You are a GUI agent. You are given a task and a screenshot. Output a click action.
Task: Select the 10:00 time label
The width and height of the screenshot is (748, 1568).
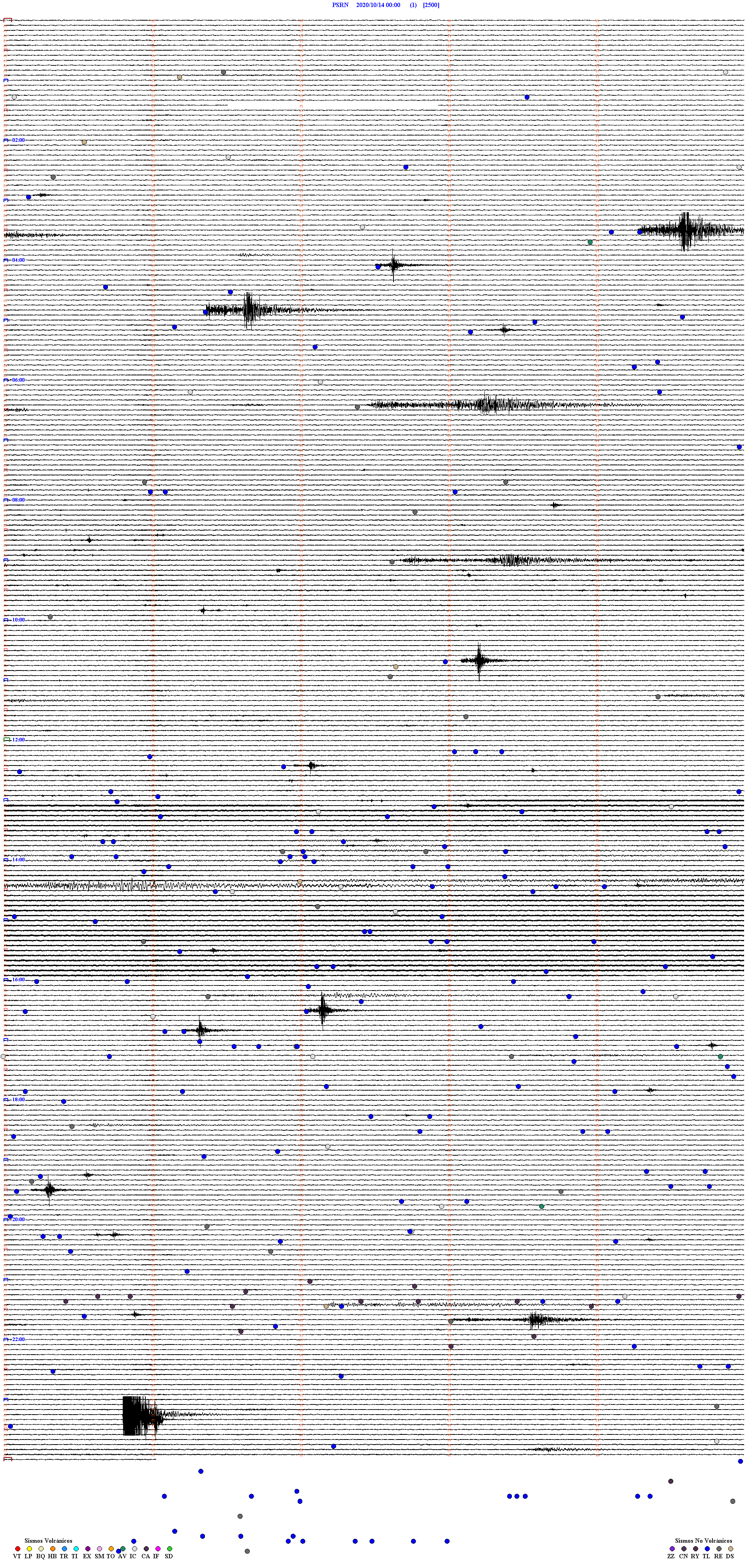click(18, 619)
